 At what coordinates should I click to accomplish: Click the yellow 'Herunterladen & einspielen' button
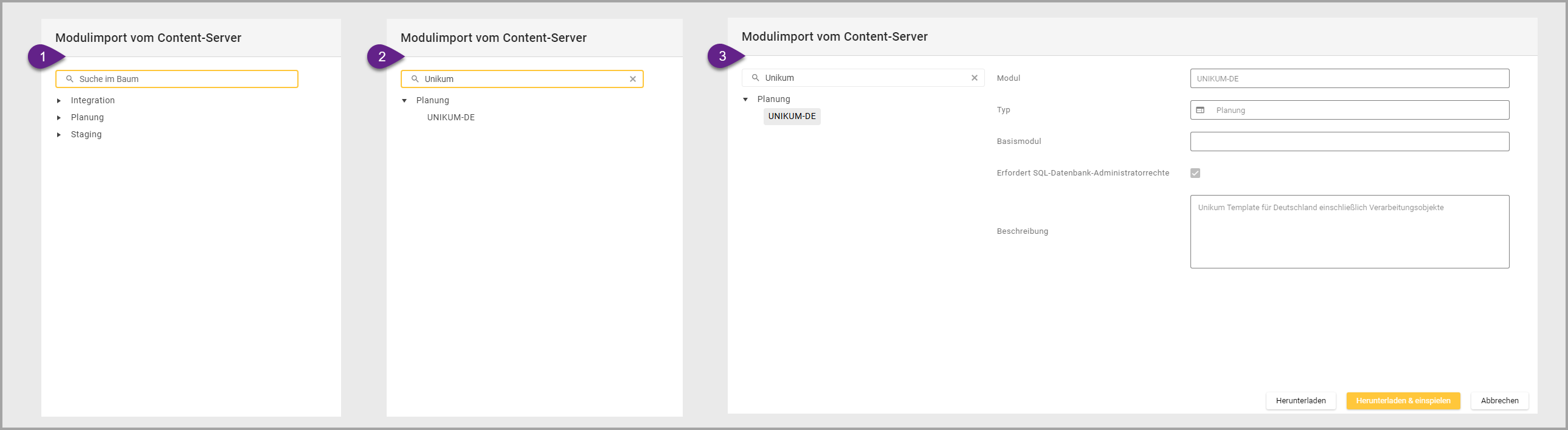click(1403, 401)
